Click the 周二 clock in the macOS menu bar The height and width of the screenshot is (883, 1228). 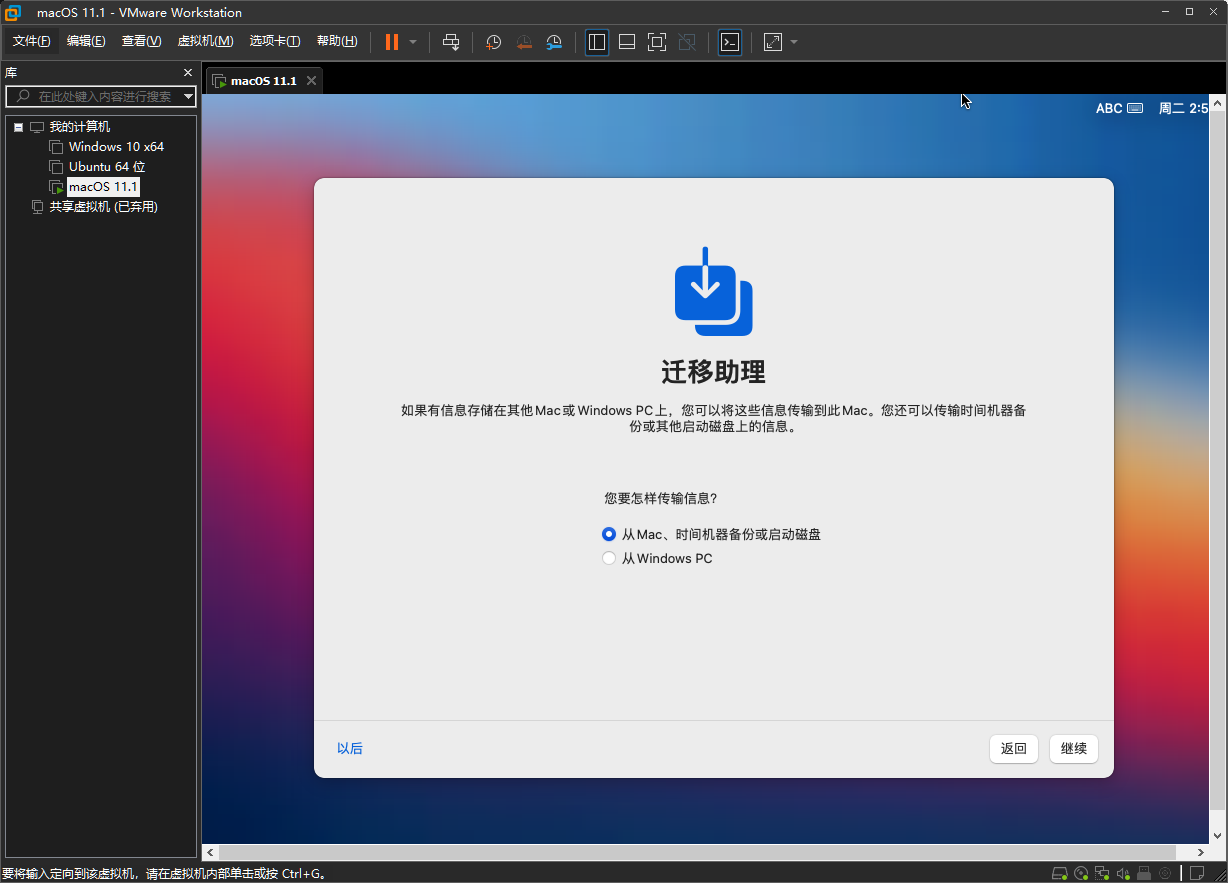pos(1183,108)
